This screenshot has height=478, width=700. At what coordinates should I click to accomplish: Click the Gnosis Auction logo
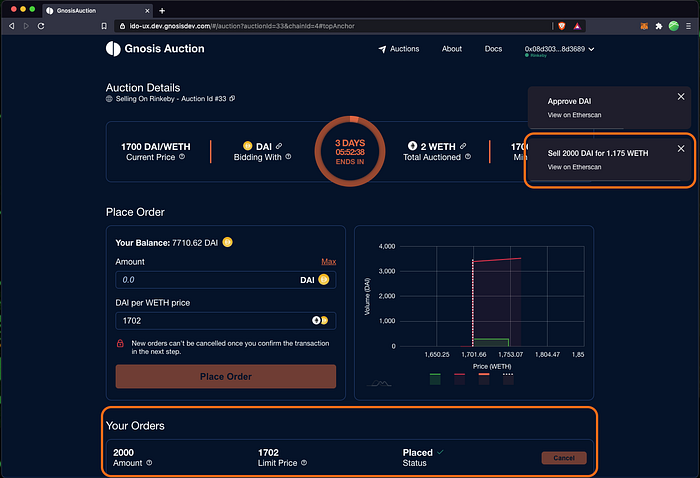(155, 49)
